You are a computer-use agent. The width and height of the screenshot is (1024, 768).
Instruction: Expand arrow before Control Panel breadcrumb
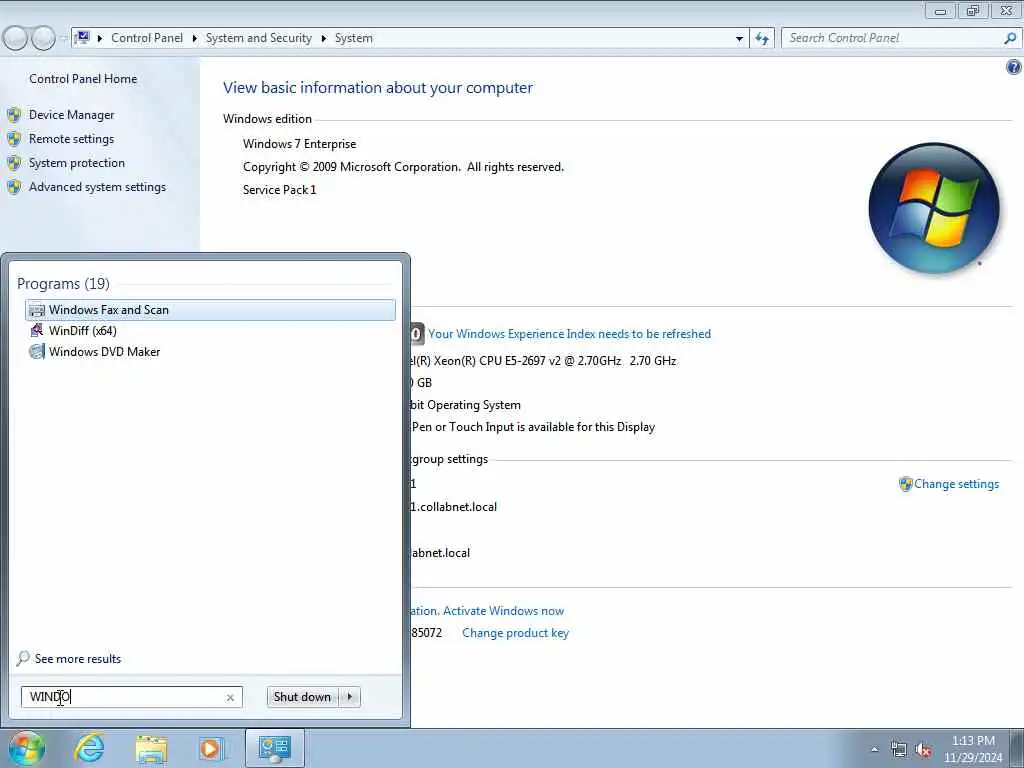(100, 39)
